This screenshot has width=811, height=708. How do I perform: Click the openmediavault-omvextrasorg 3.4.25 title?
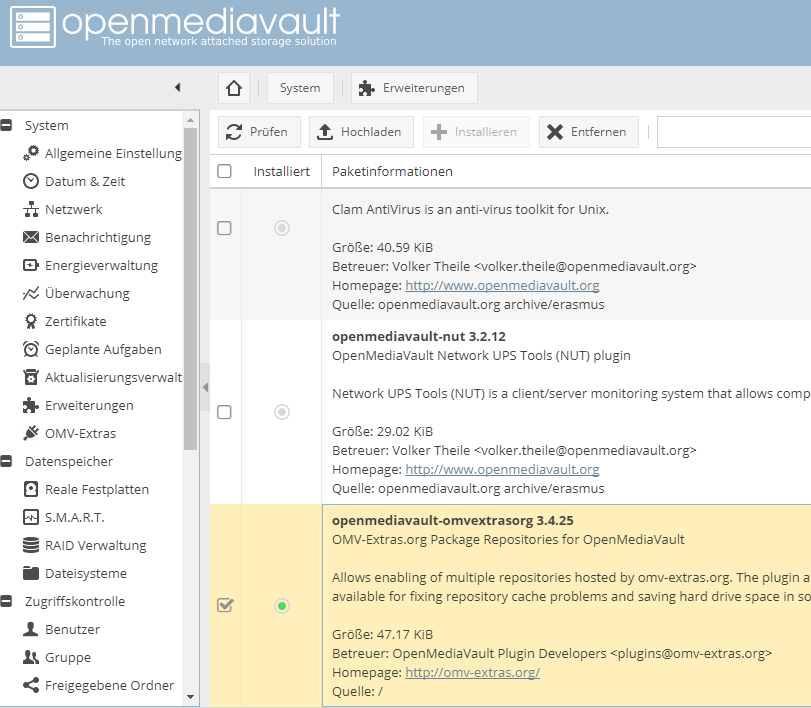453,521
